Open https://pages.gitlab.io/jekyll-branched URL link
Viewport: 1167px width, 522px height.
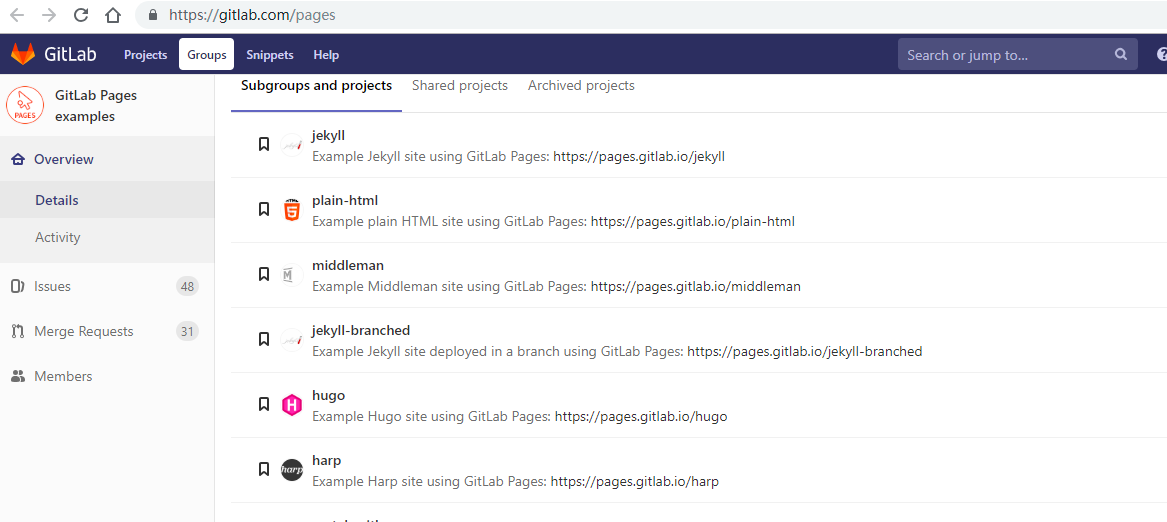point(805,351)
